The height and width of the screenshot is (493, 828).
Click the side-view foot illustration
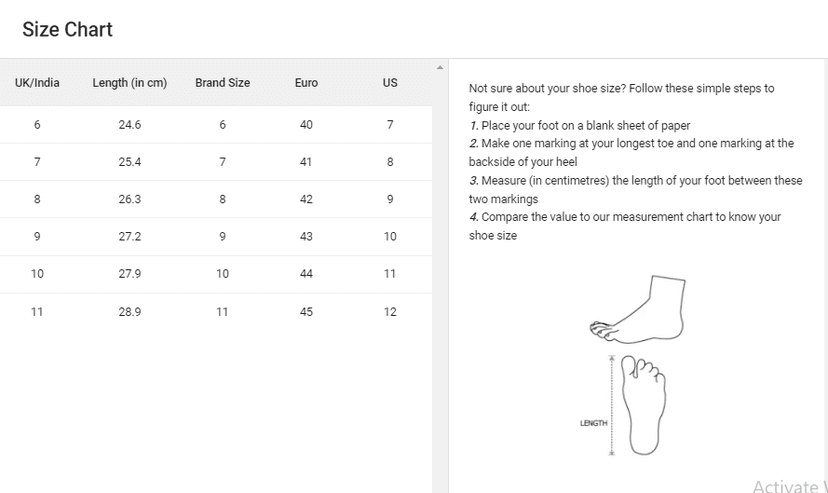[637, 309]
